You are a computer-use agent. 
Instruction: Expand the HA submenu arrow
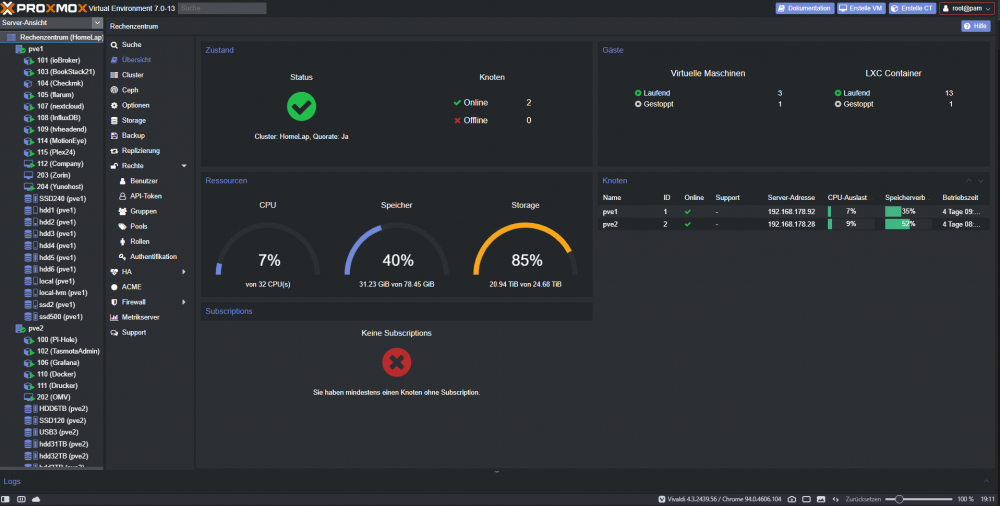184,272
